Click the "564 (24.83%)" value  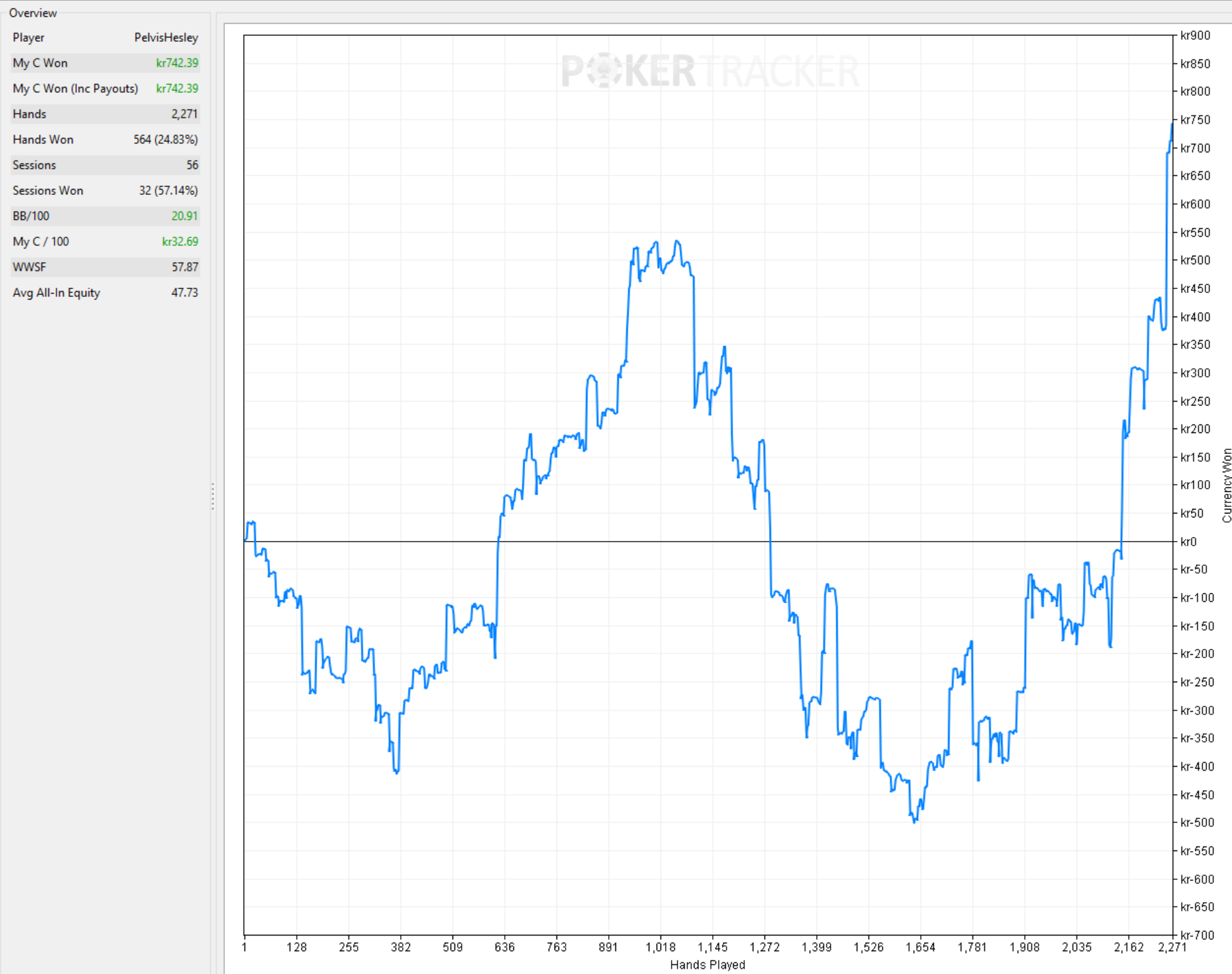[165, 139]
